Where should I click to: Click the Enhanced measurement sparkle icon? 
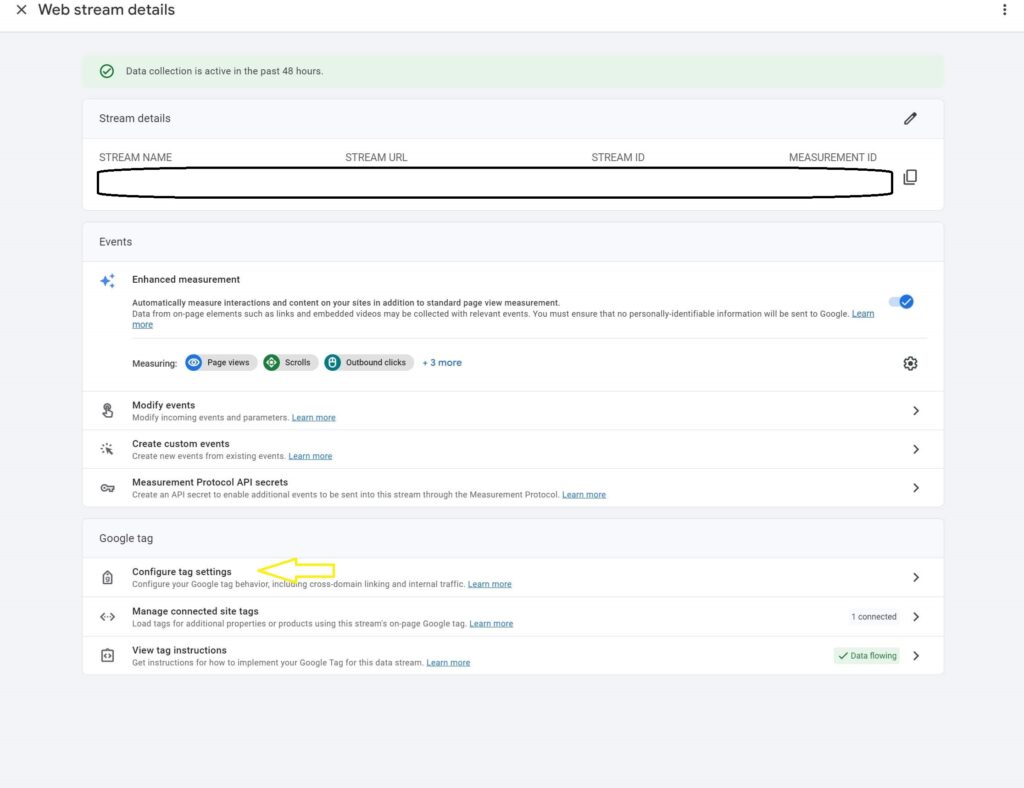[x=108, y=281]
